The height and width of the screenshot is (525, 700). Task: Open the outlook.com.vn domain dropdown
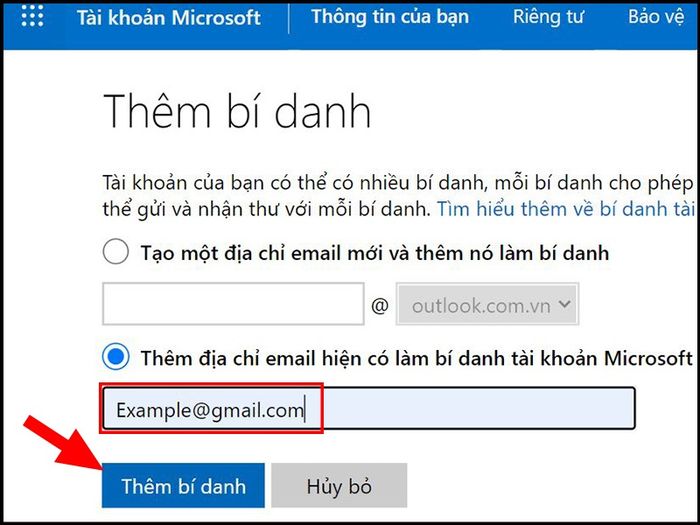[x=488, y=304]
